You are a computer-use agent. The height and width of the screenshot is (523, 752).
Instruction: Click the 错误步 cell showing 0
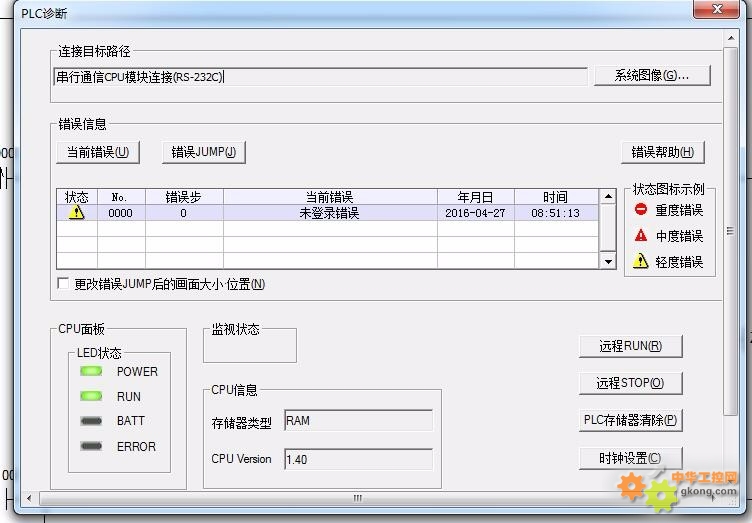[184, 213]
